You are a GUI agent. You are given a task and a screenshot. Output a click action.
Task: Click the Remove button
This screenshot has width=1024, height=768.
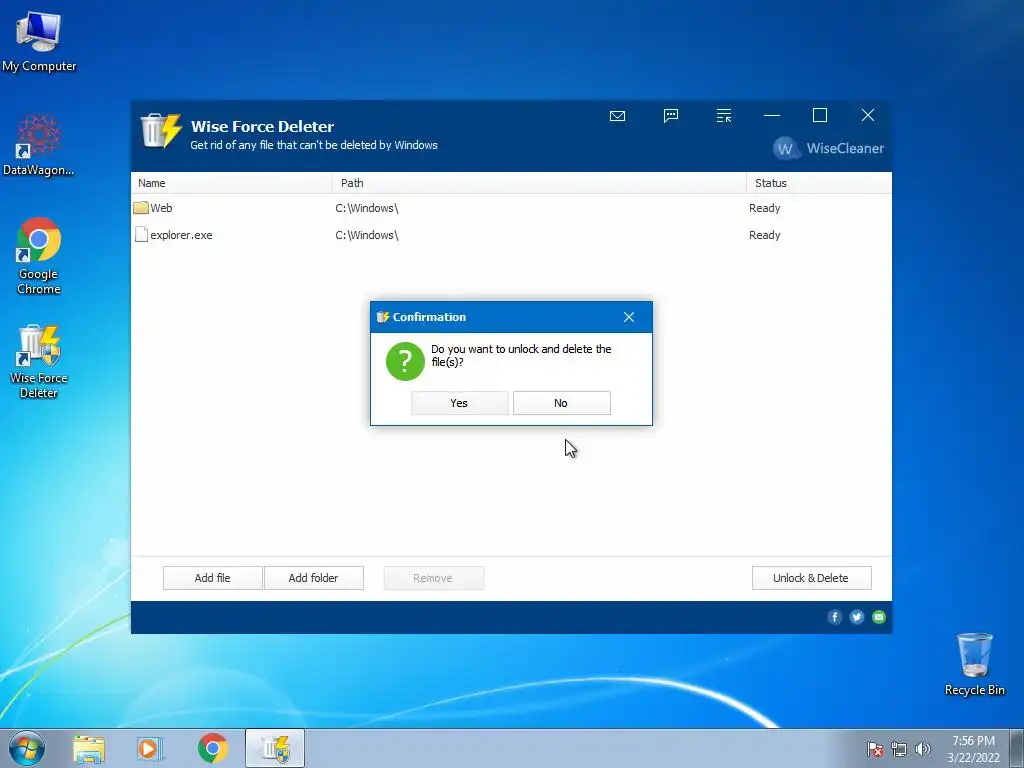pos(433,578)
